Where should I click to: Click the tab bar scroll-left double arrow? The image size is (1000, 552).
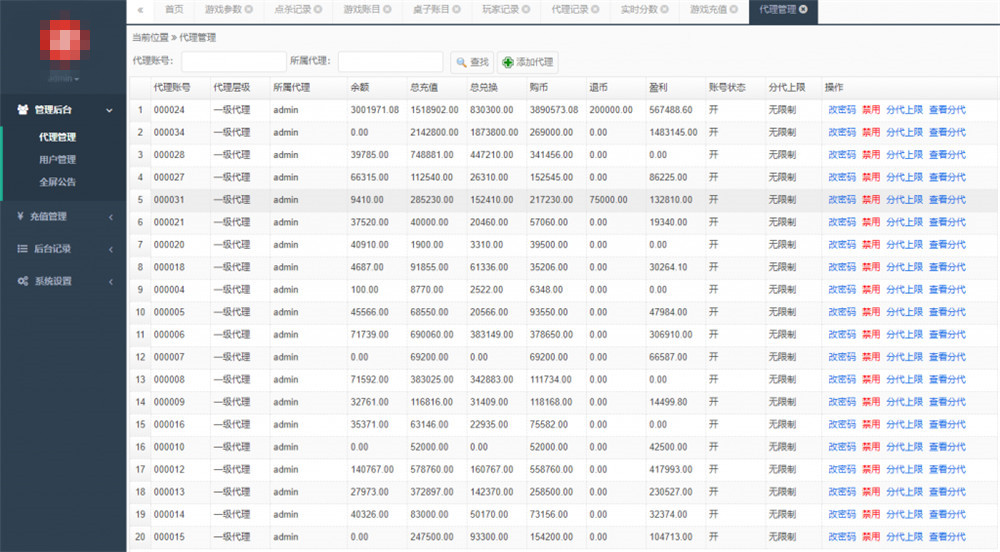tap(140, 10)
